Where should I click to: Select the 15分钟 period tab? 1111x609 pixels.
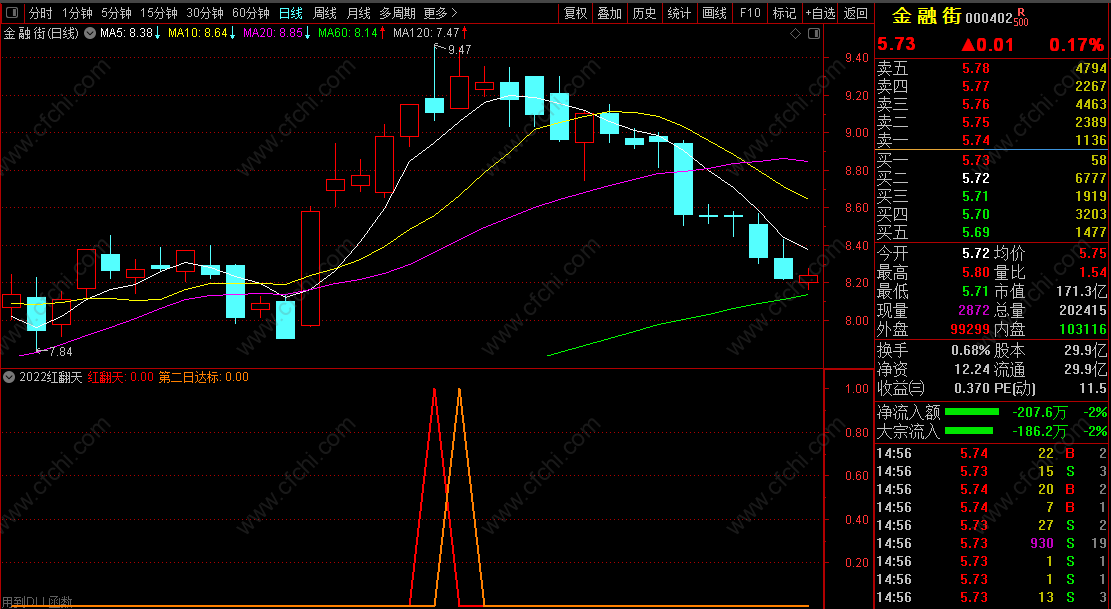point(158,13)
